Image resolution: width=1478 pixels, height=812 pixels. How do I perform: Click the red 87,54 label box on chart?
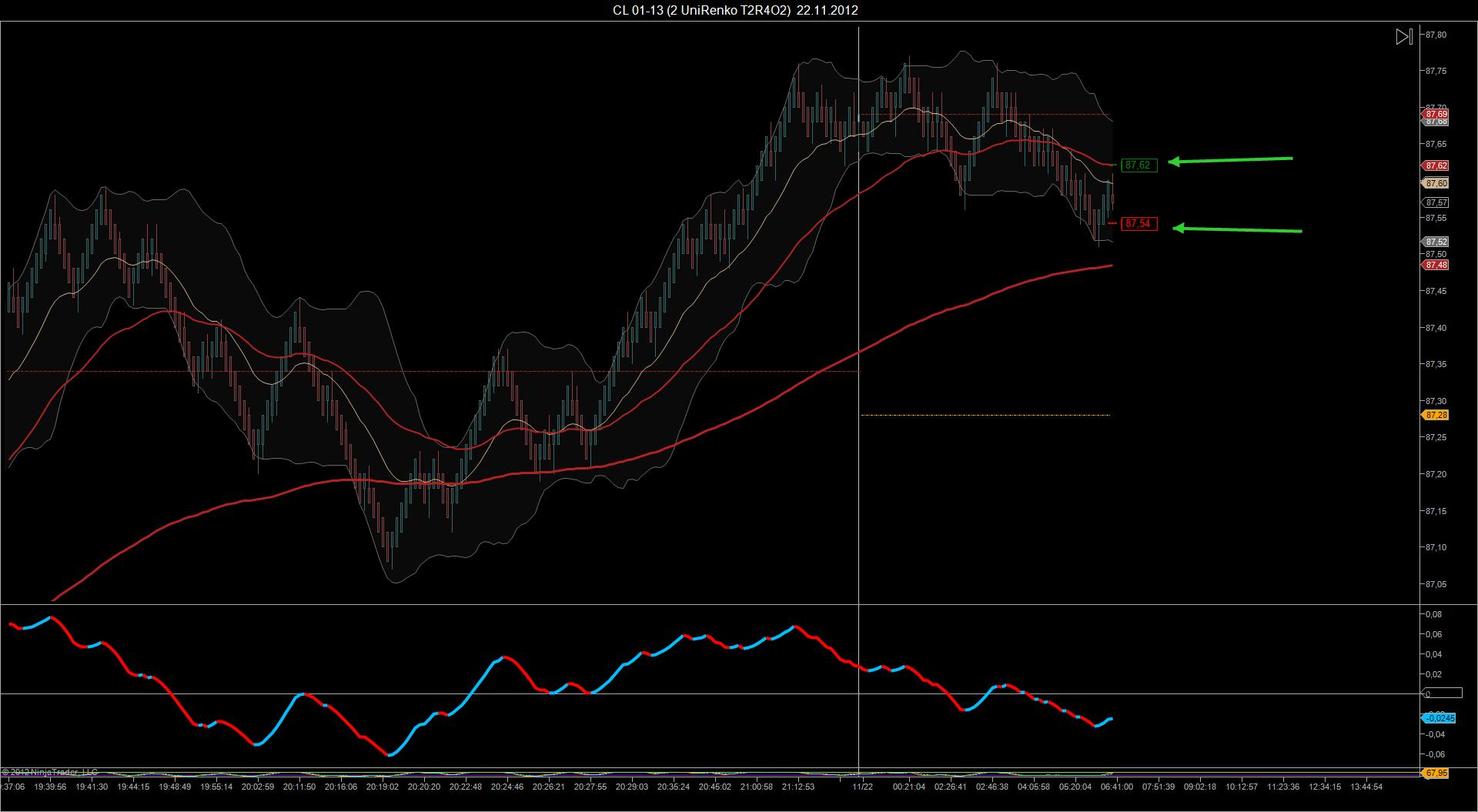(1139, 224)
